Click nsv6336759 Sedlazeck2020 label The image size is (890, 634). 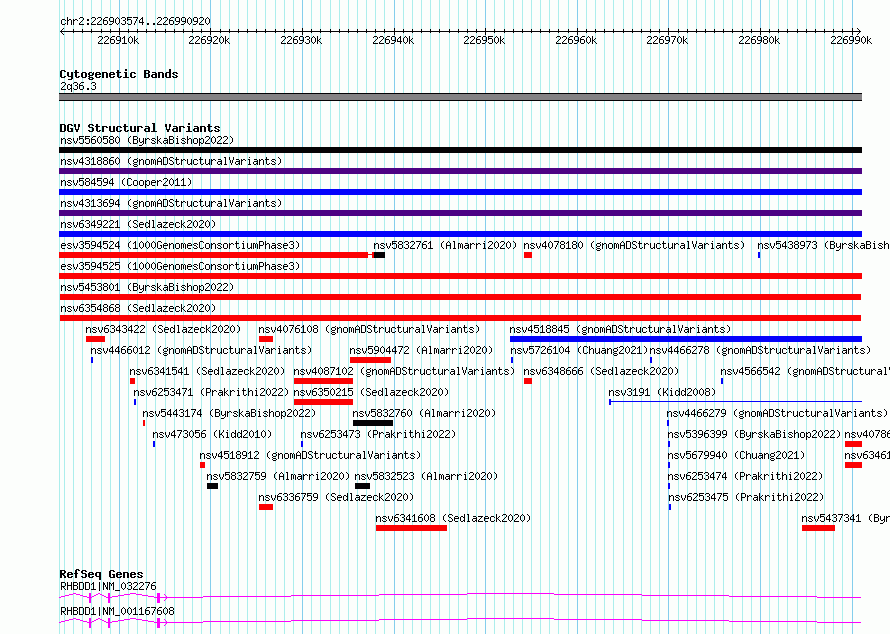point(336,497)
